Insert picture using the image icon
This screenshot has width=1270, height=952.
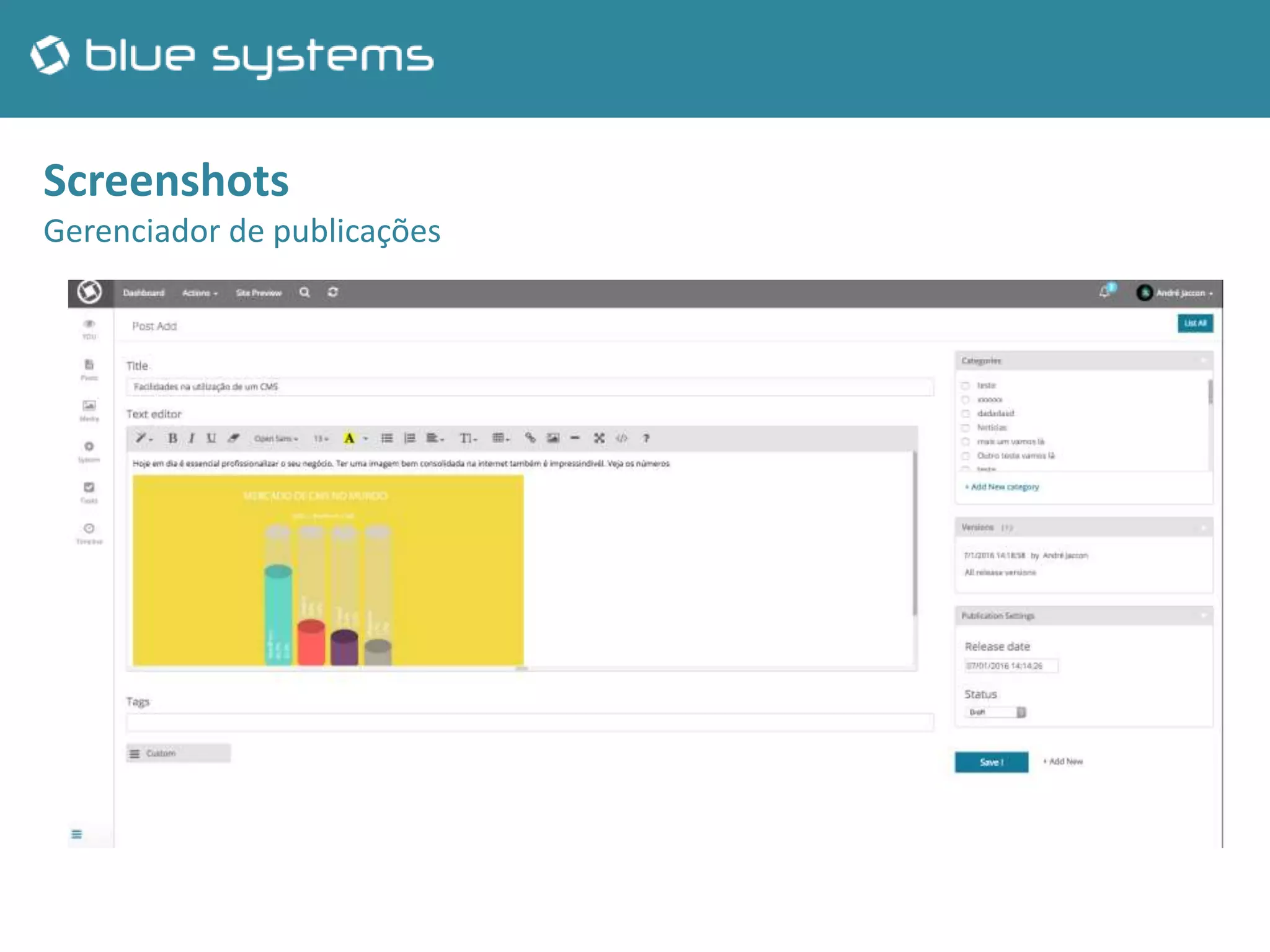click(x=553, y=438)
